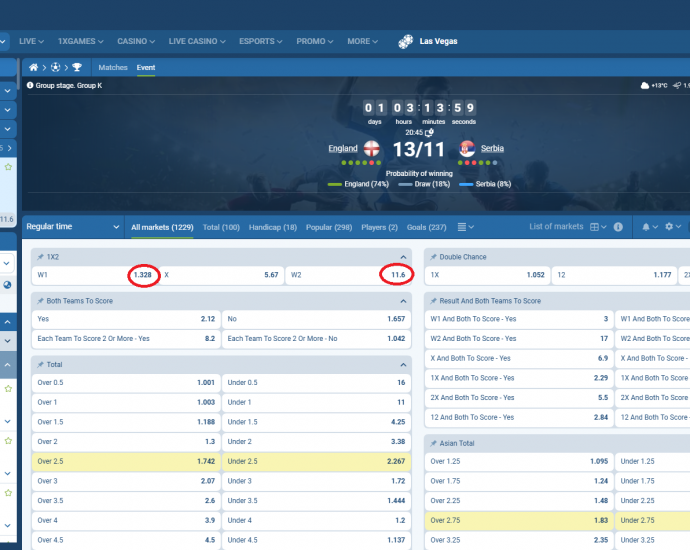Switch to the Goals (237) tab

pyautogui.click(x=426, y=227)
